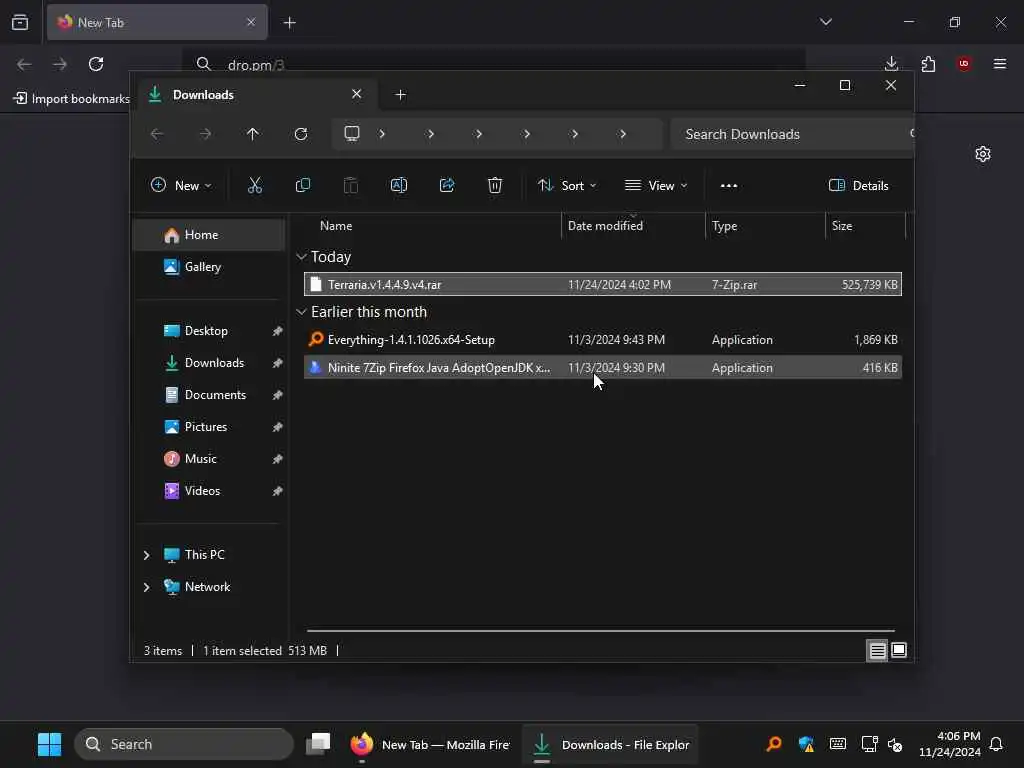Expand This PC in navigation pane
Screen dimensions: 1024x768
146,555
